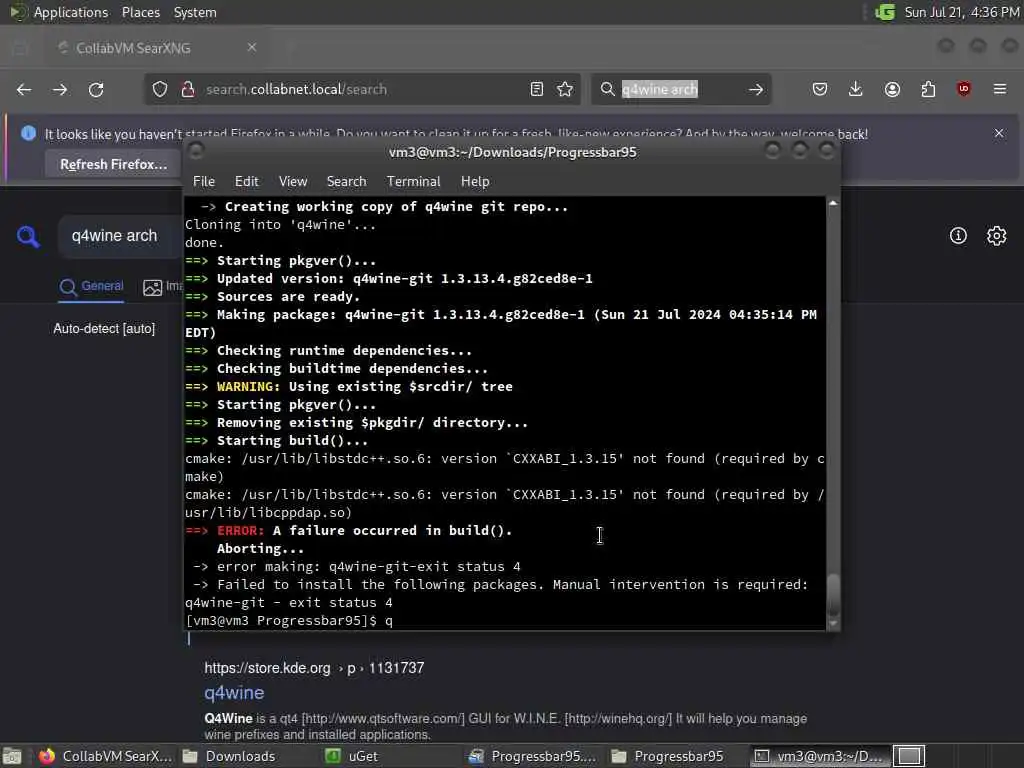
Task: Click the terminal scrollbar down arrow
Action: coord(833,624)
